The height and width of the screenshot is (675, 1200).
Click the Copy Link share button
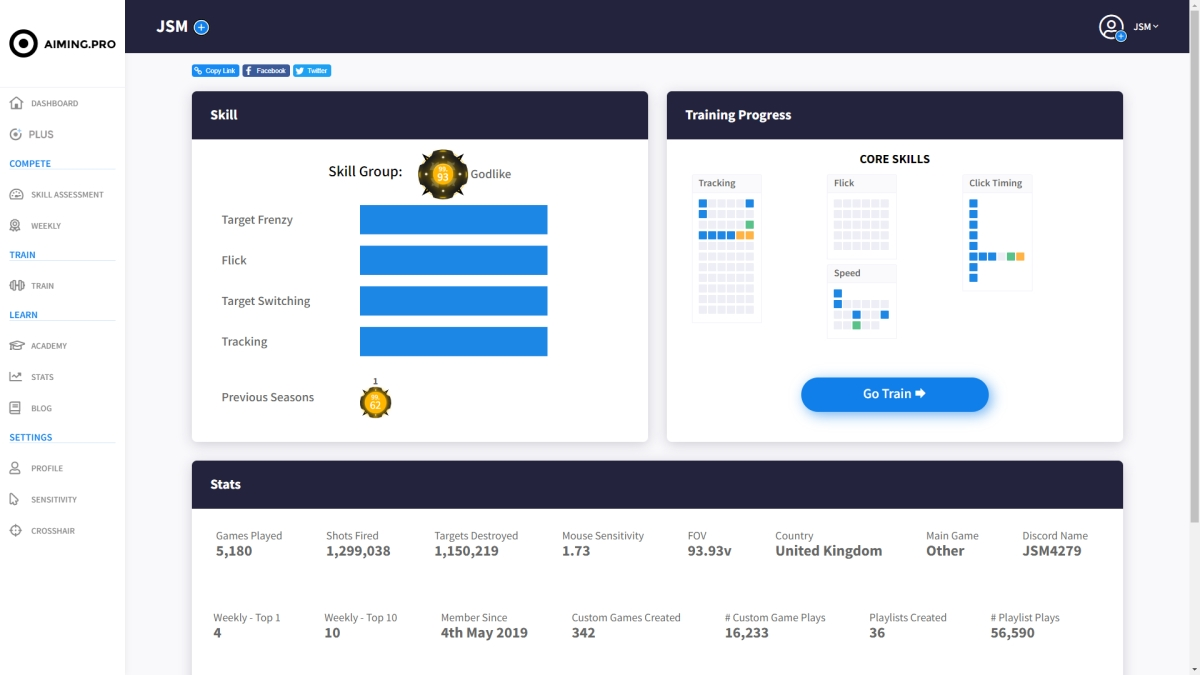pos(215,71)
